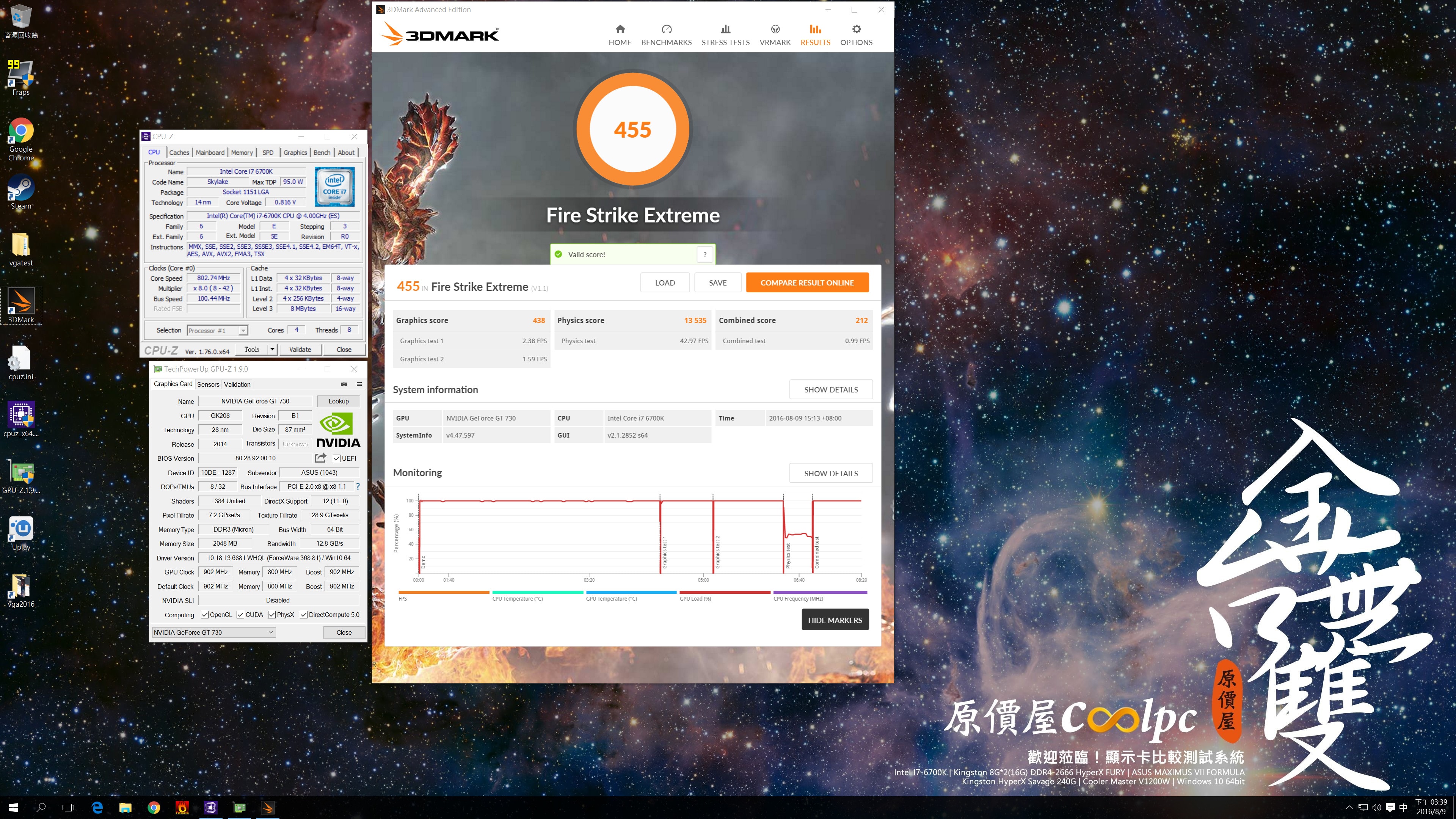Click the Validate button in CPU-Z
The height and width of the screenshot is (819, 1456).
tap(300, 349)
